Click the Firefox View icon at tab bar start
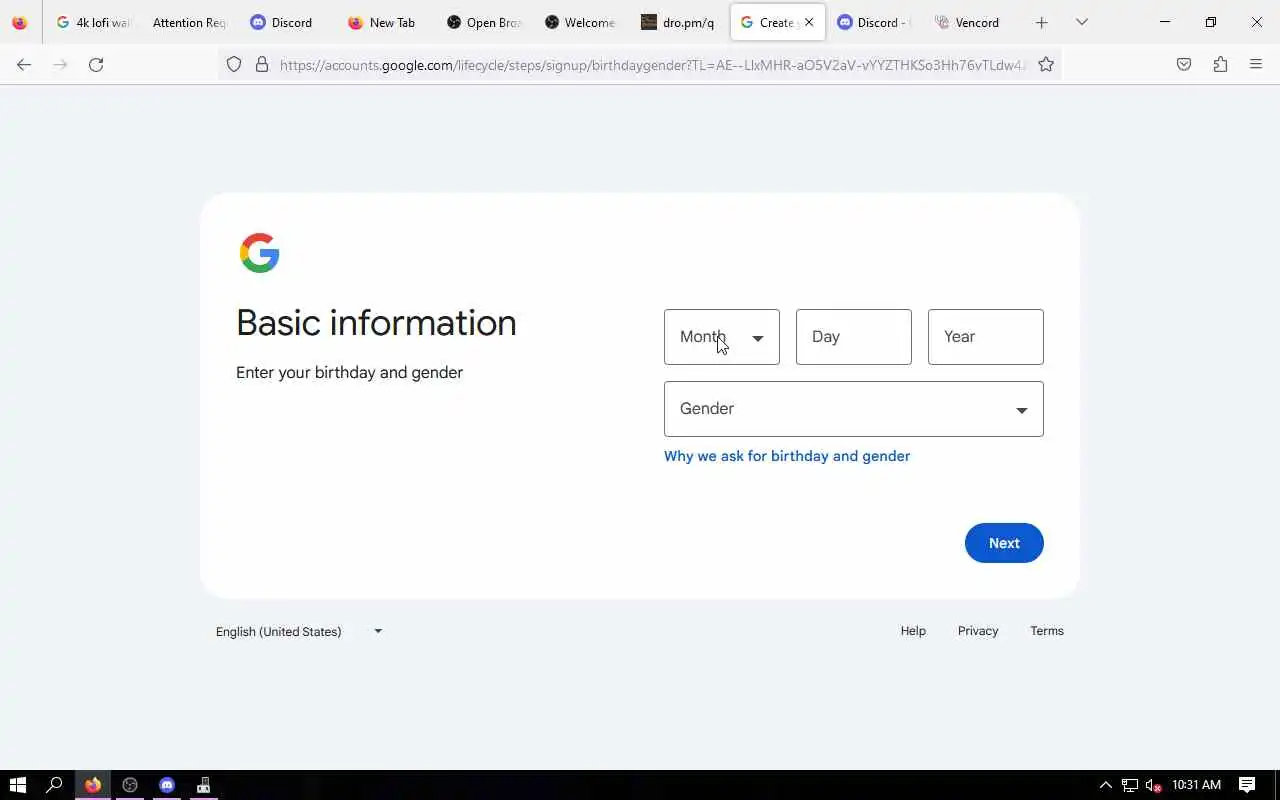This screenshot has width=1280, height=800. (x=19, y=22)
